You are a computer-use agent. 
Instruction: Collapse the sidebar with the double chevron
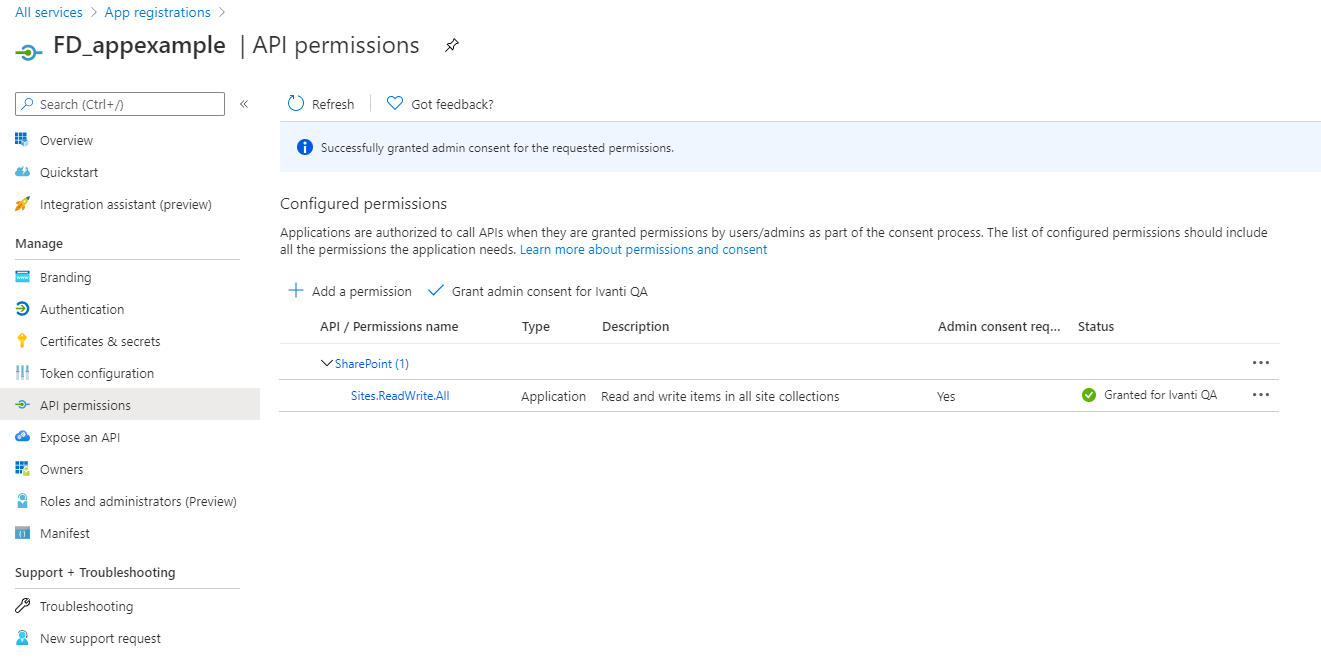(x=244, y=104)
